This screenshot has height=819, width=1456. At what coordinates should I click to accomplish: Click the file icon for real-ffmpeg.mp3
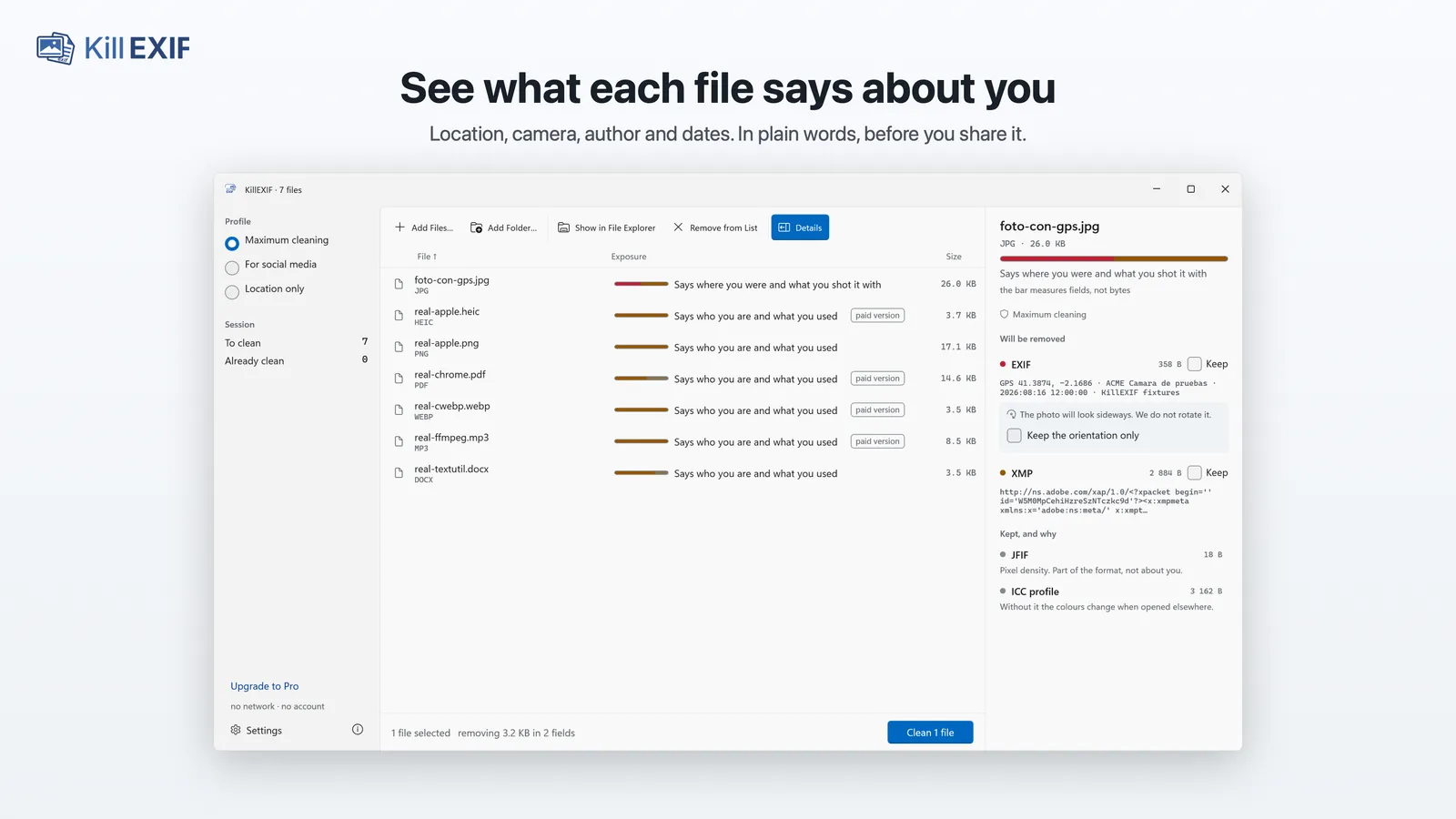(399, 441)
